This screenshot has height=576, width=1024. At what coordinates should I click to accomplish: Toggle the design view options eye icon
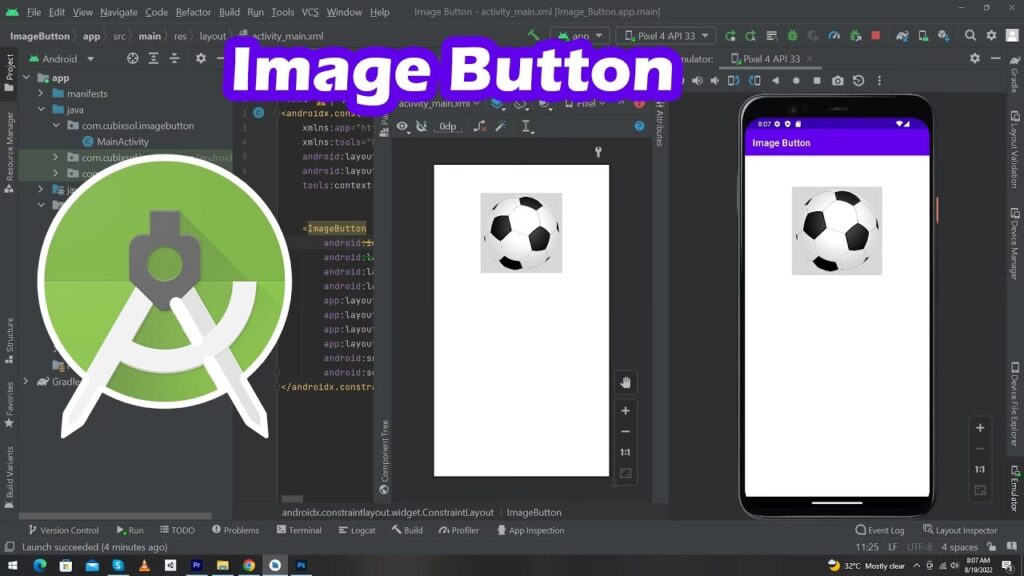[x=402, y=126]
